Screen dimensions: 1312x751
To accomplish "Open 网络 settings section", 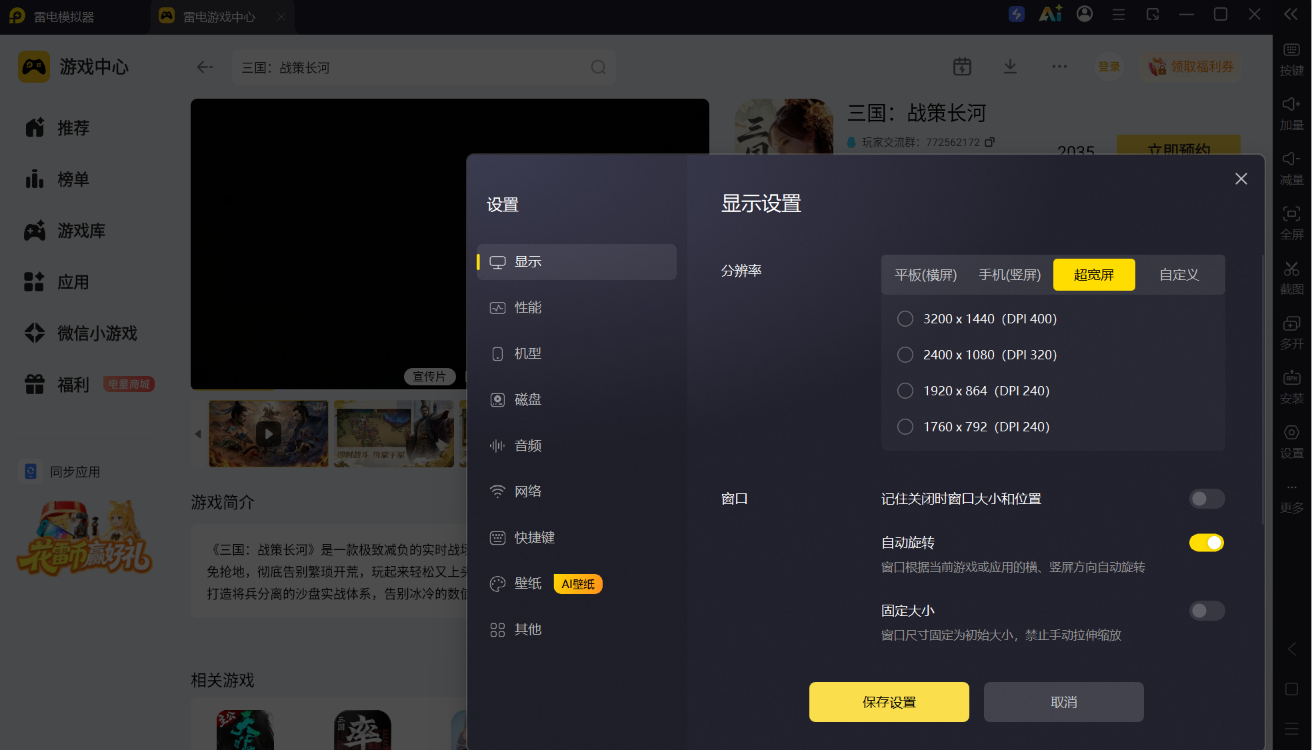I will tap(576, 492).
